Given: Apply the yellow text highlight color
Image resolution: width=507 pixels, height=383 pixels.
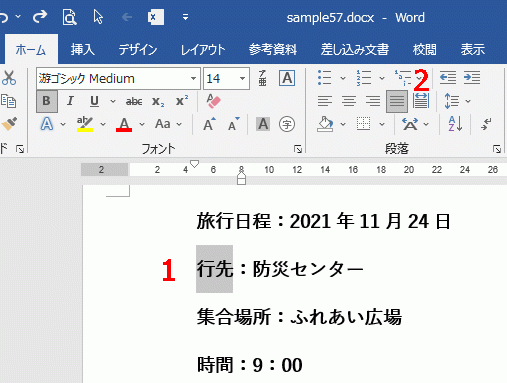Looking at the screenshot, I should pos(85,124).
